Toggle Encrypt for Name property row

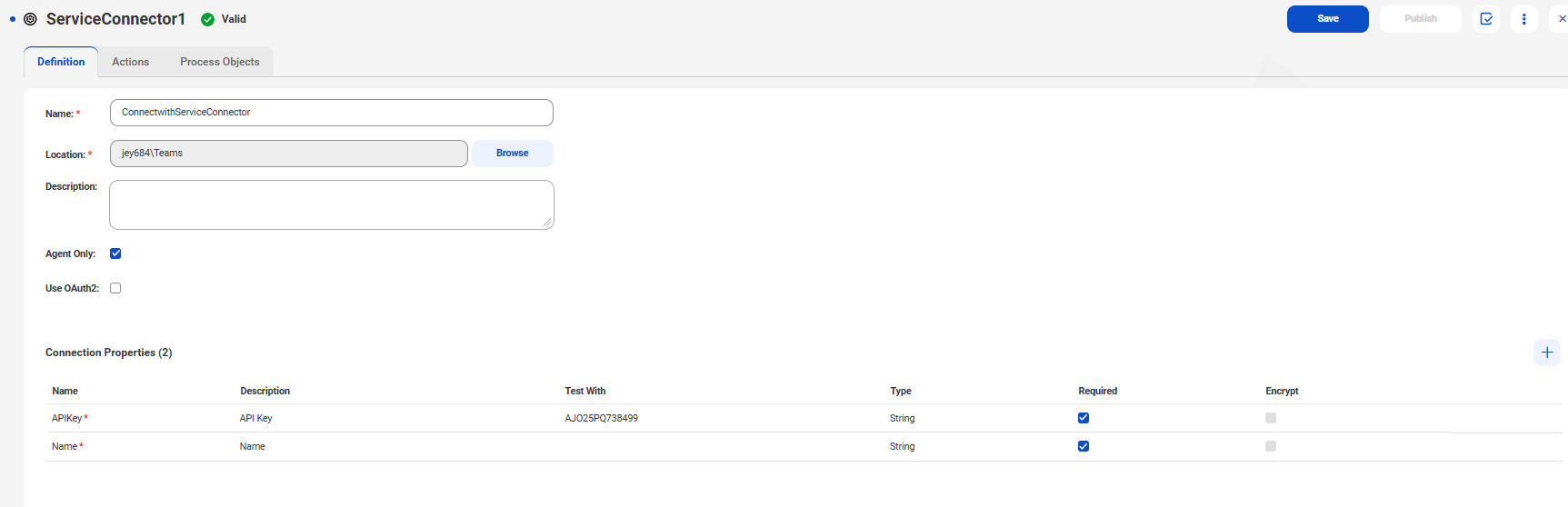point(1271,446)
